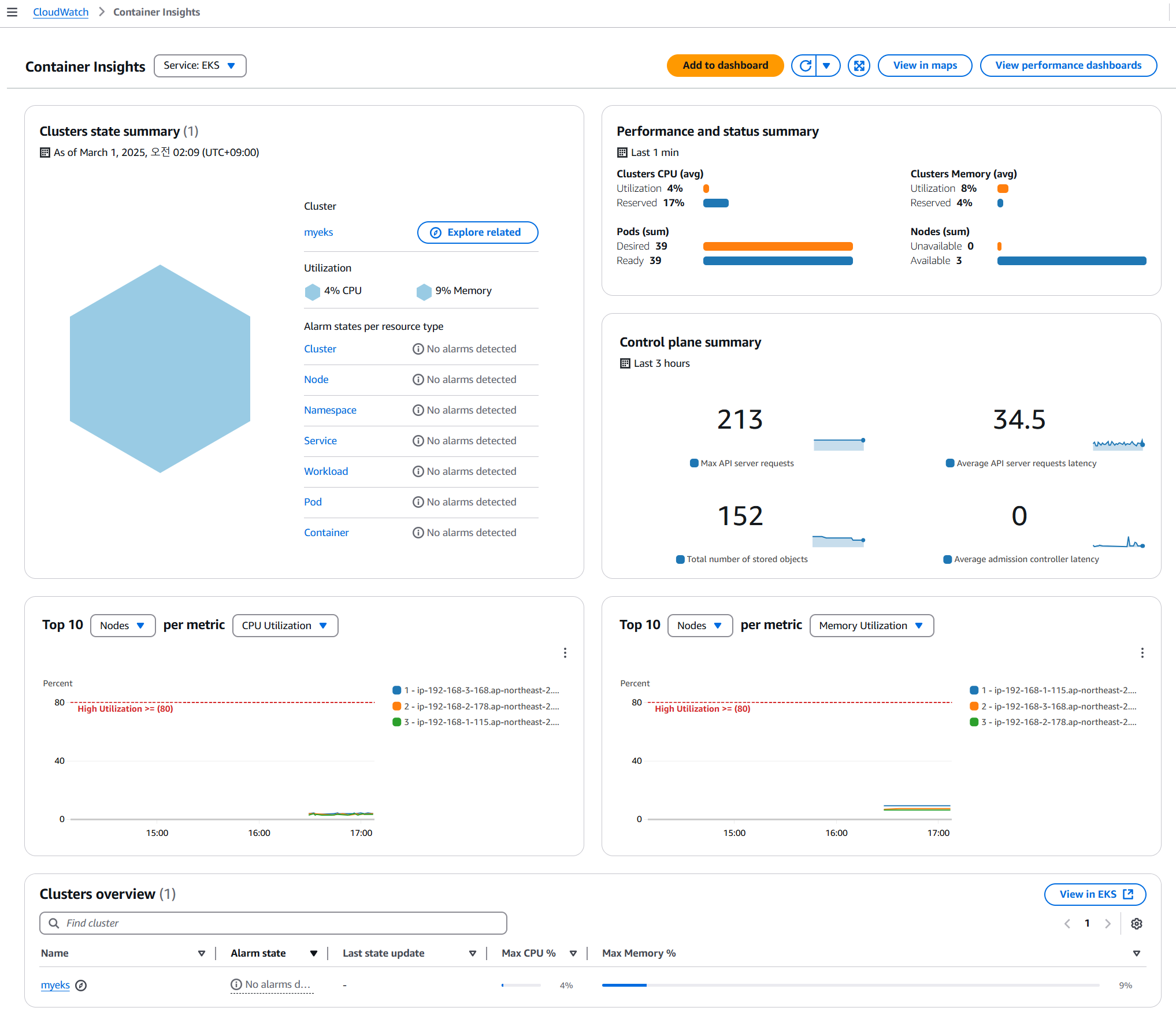Click the search magnifier in Find cluster
Image resolution: width=1176 pixels, height=1015 pixels.
(54, 923)
